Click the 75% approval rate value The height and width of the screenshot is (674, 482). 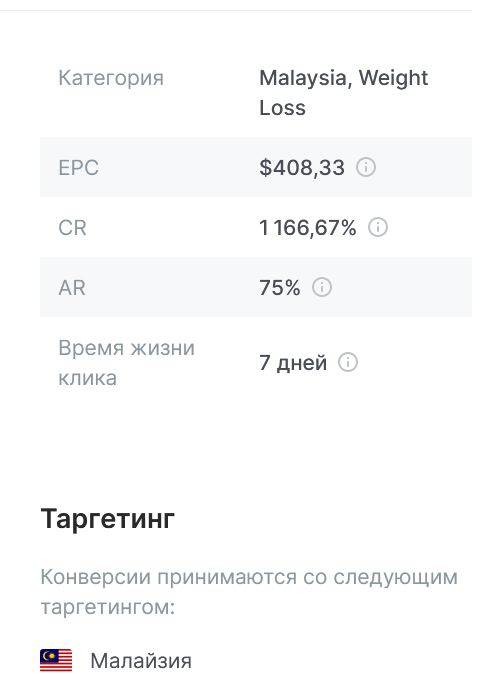click(x=279, y=288)
